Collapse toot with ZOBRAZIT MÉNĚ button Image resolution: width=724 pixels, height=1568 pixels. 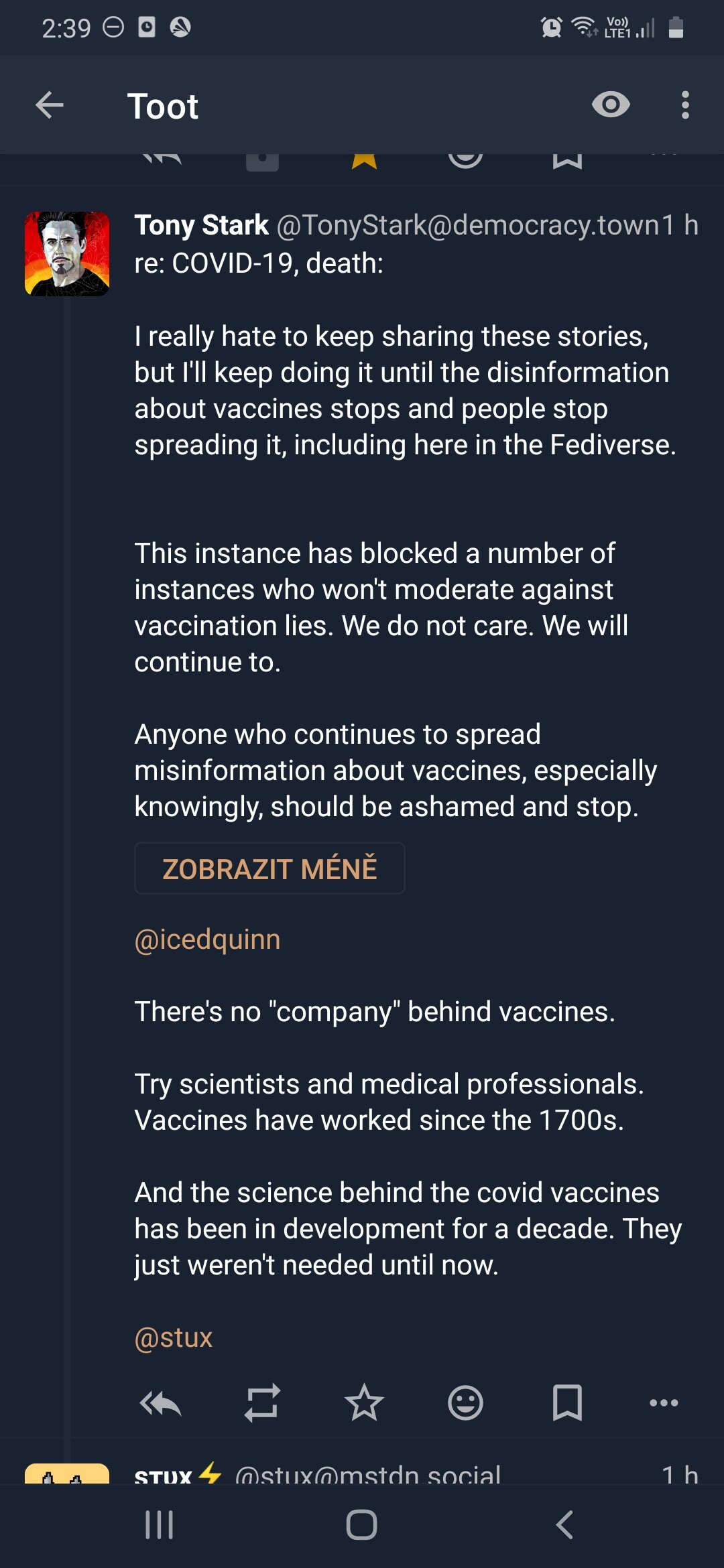pyautogui.click(x=269, y=868)
